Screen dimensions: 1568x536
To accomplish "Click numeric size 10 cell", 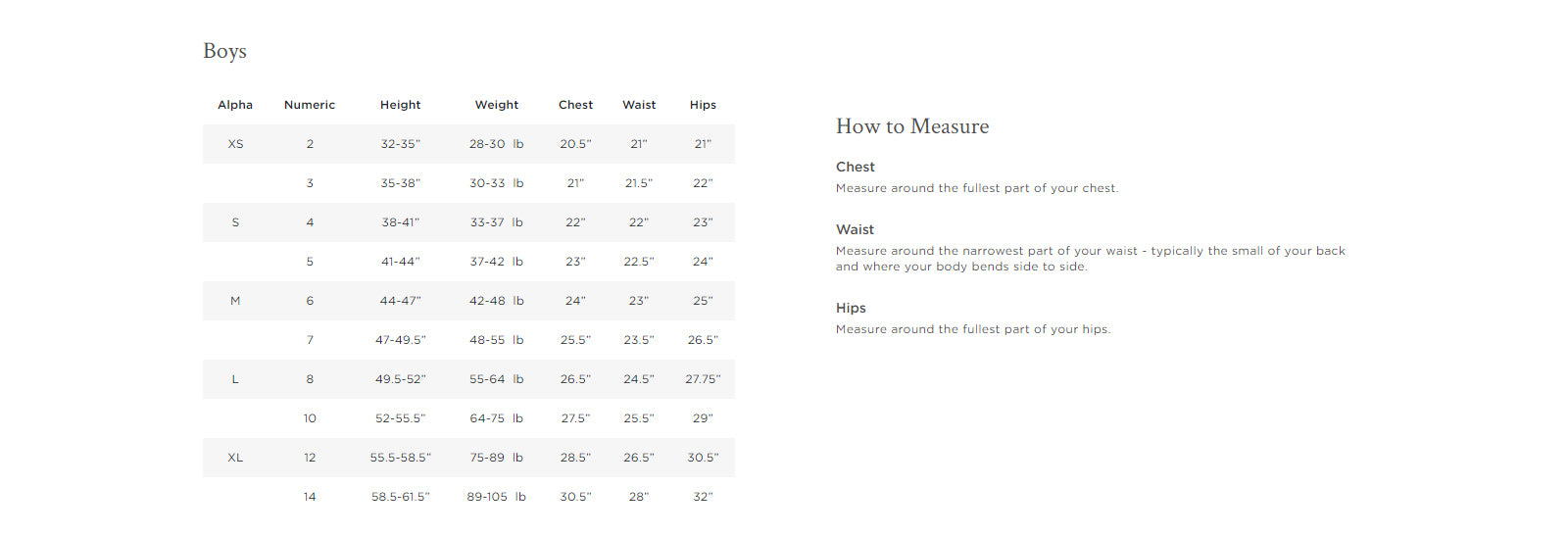I will [310, 418].
